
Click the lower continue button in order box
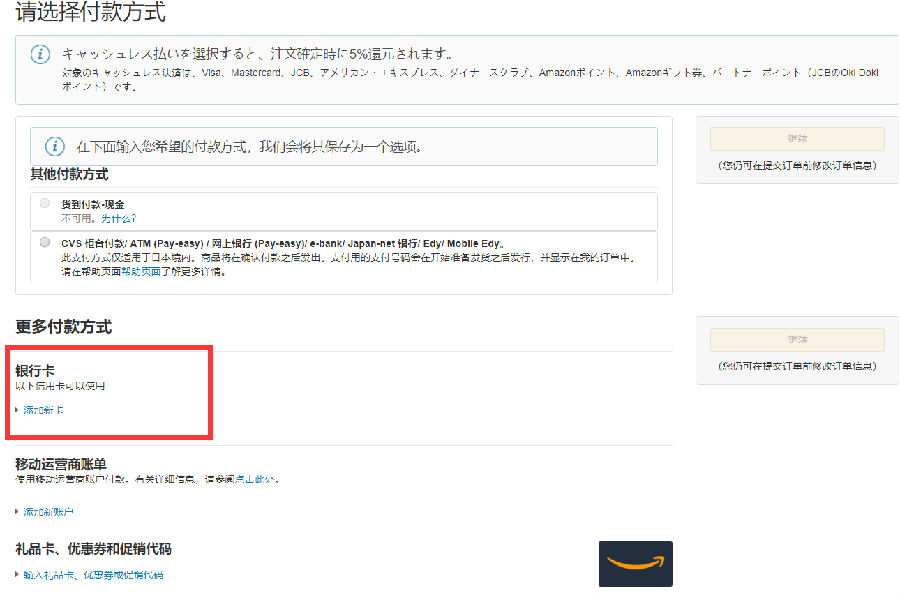coord(797,339)
